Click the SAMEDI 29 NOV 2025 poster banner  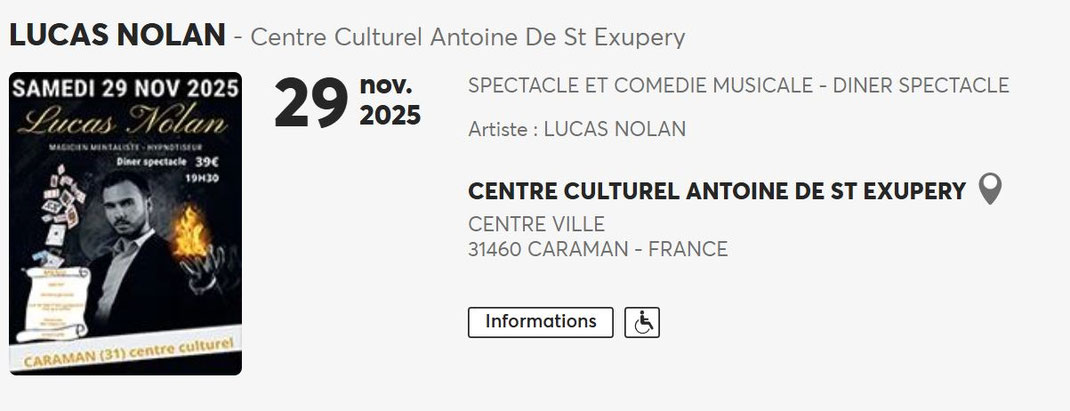coord(126,87)
